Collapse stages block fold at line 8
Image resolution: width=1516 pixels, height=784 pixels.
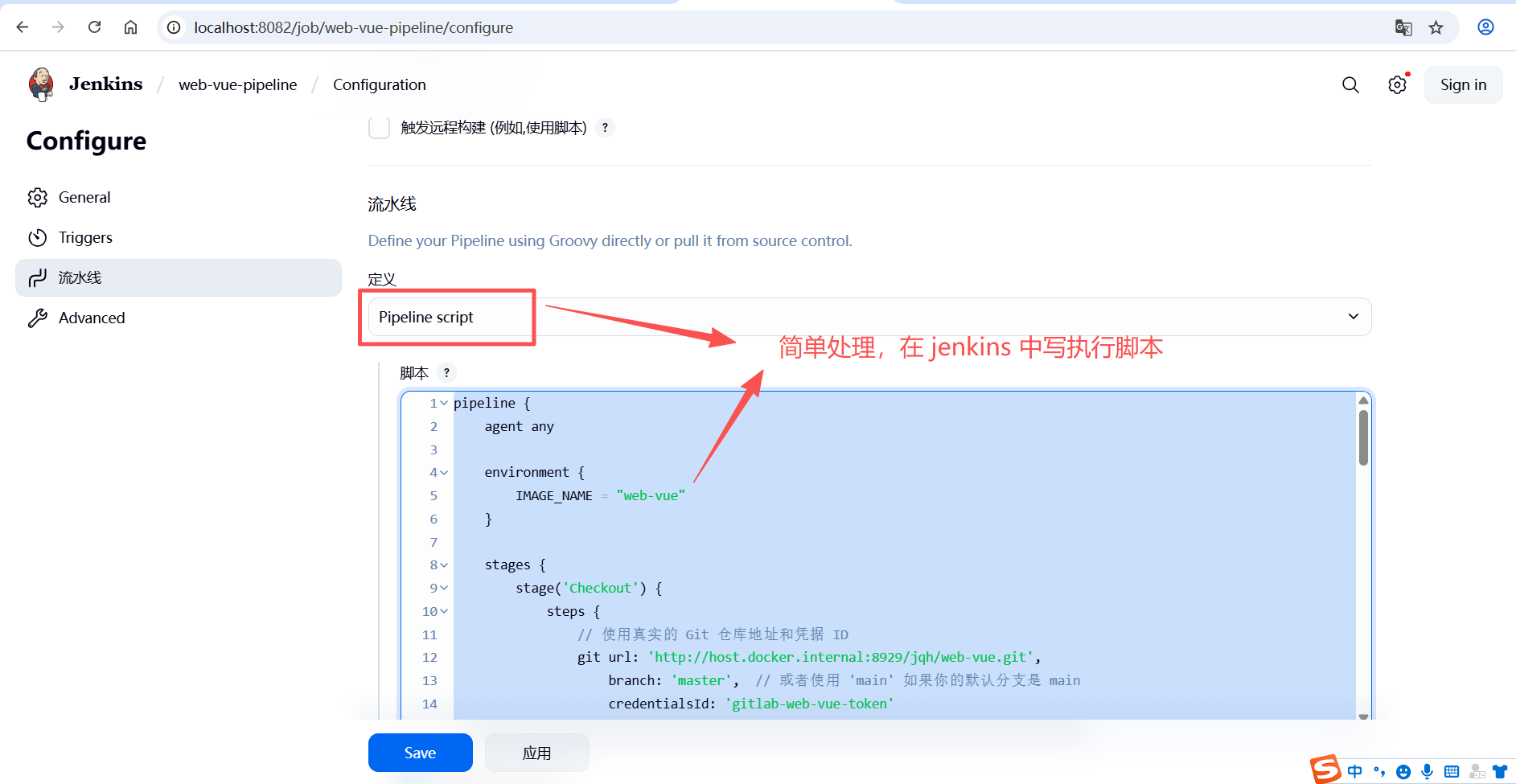444,564
